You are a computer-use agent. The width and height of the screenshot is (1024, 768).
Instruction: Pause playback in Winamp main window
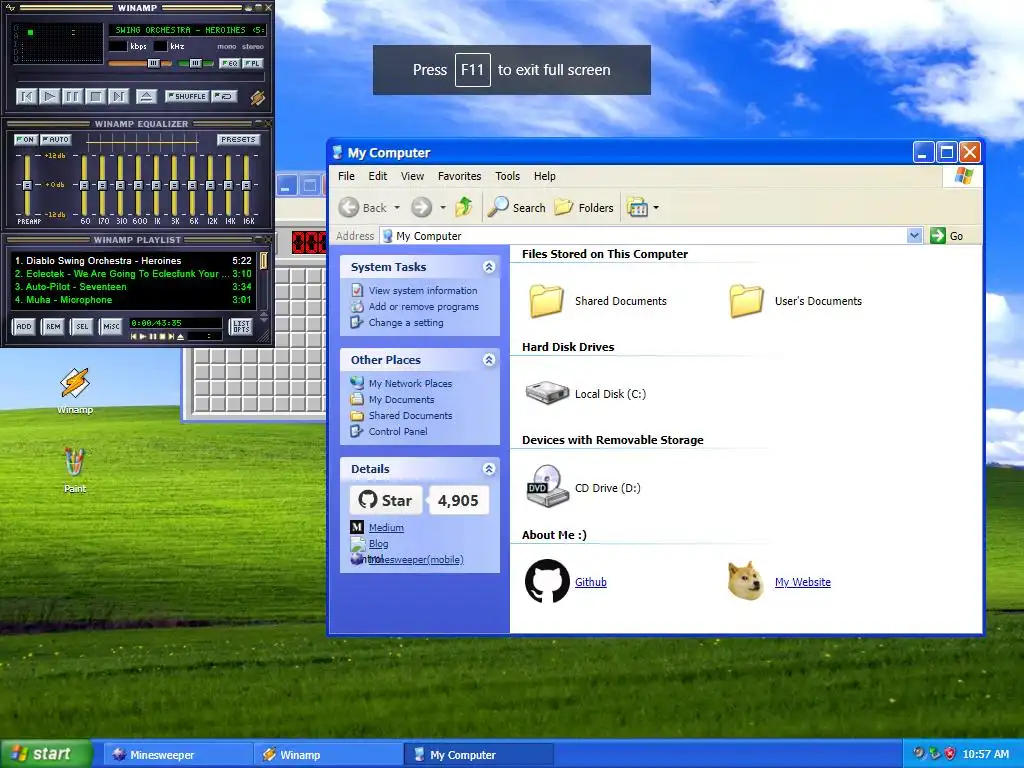coord(72,97)
